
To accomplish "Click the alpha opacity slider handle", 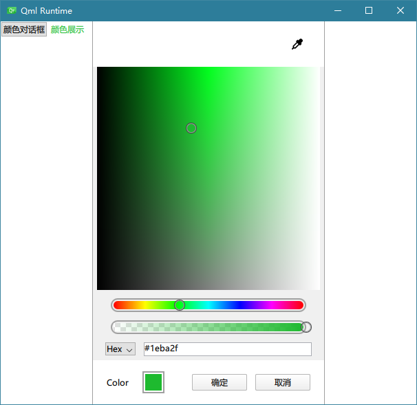I will [x=306, y=327].
